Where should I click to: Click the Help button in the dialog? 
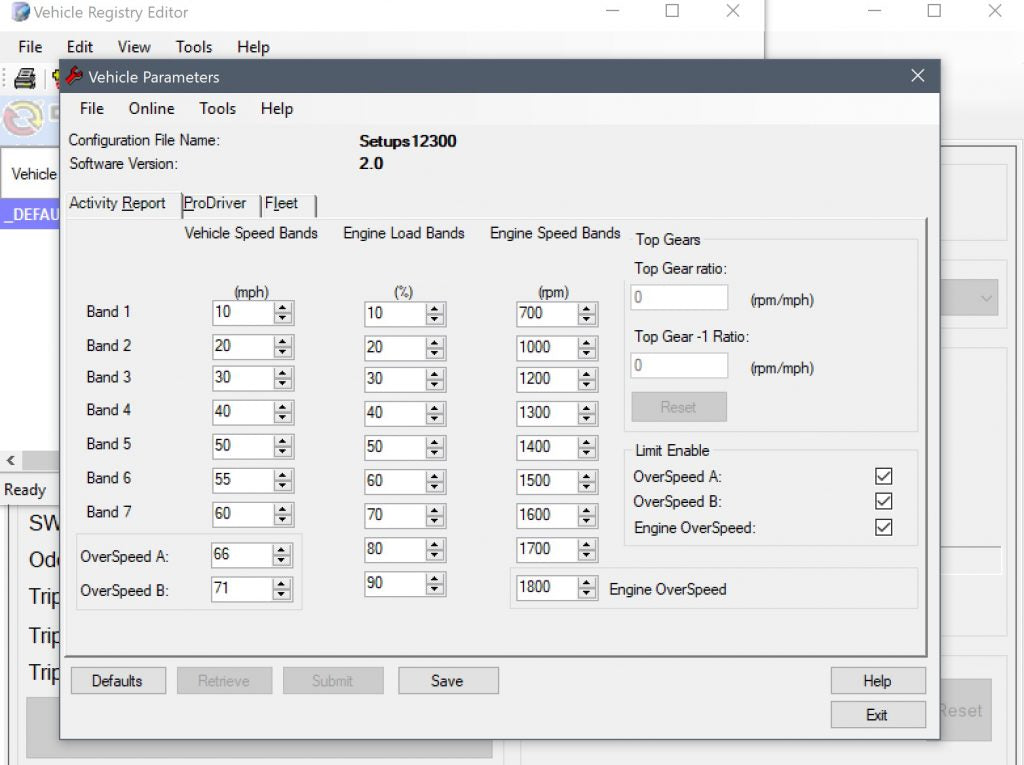coord(877,680)
